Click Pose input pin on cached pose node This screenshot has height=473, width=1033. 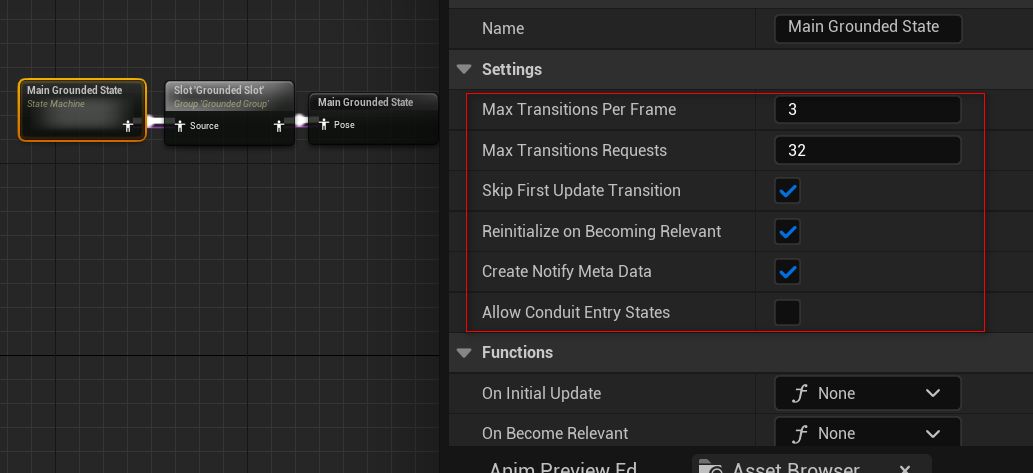click(x=324, y=125)
